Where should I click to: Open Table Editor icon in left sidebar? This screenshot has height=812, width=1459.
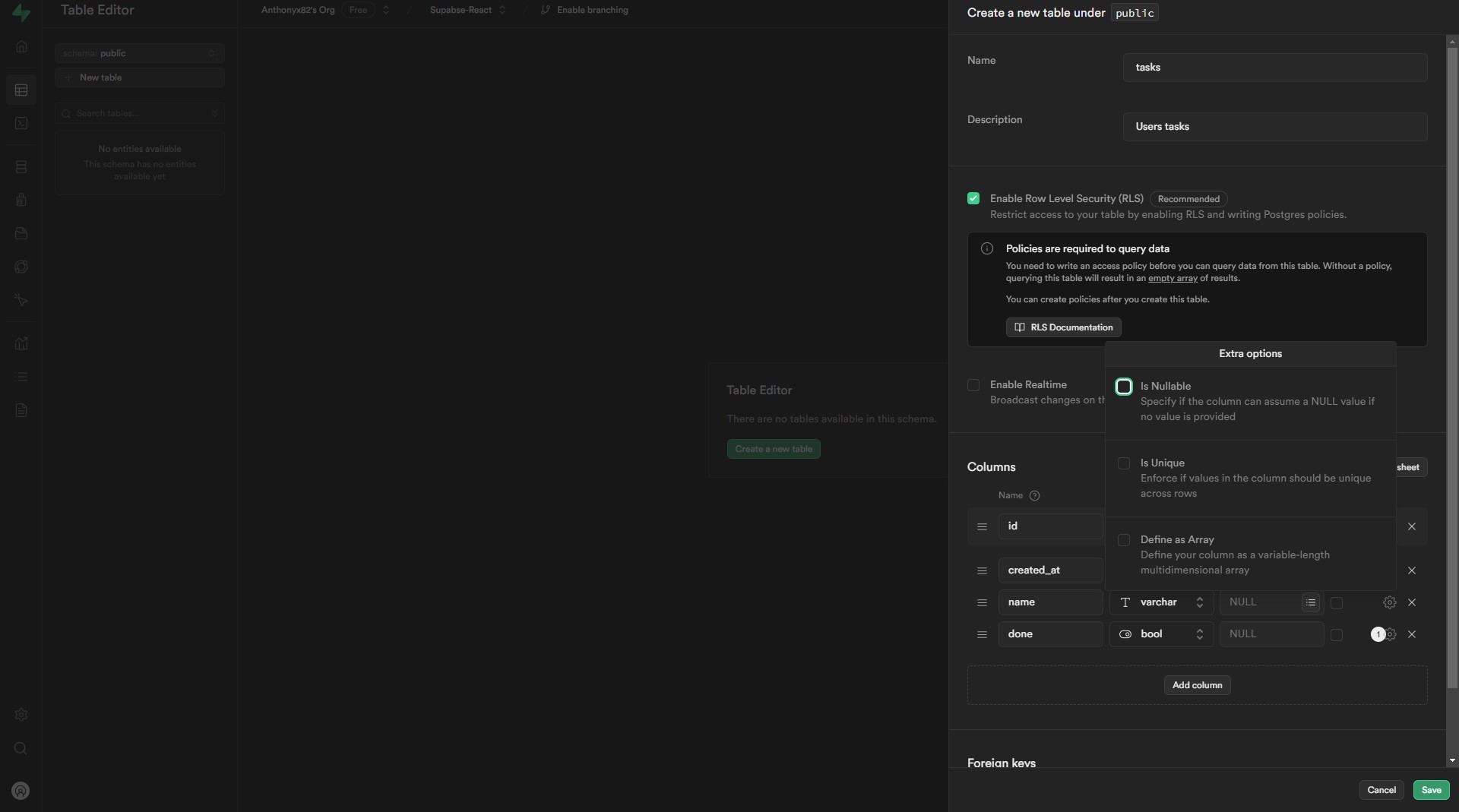pos(21,90)
